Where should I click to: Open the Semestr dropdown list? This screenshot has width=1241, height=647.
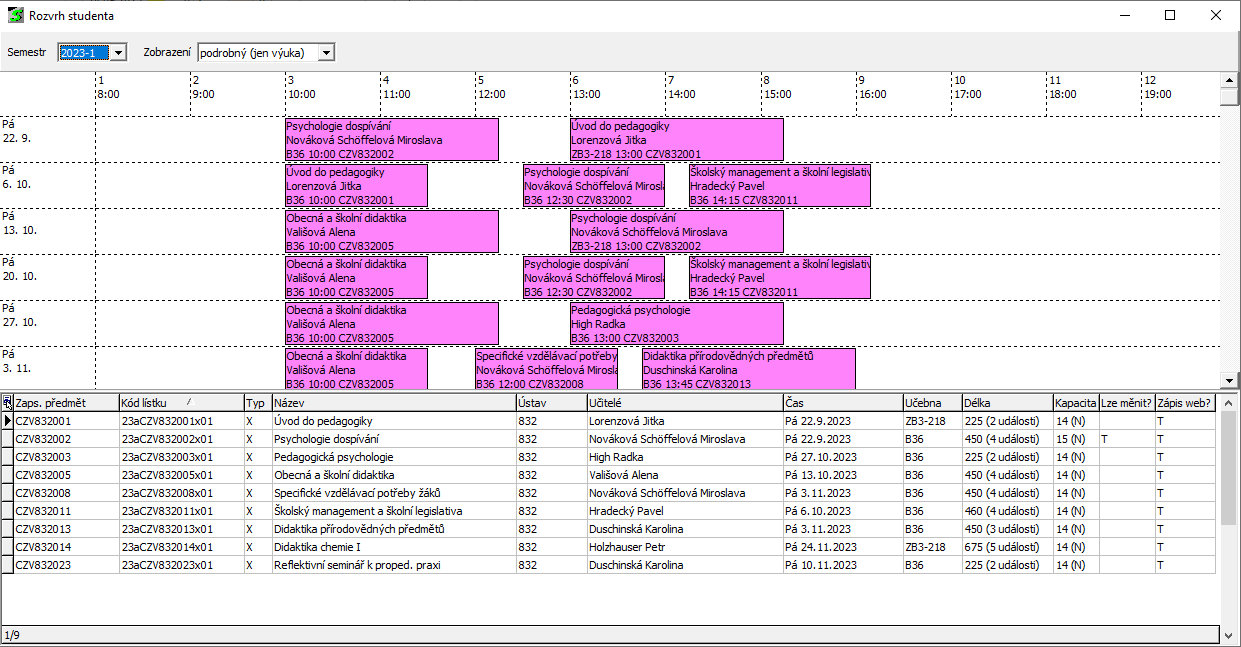pos(118,52)
